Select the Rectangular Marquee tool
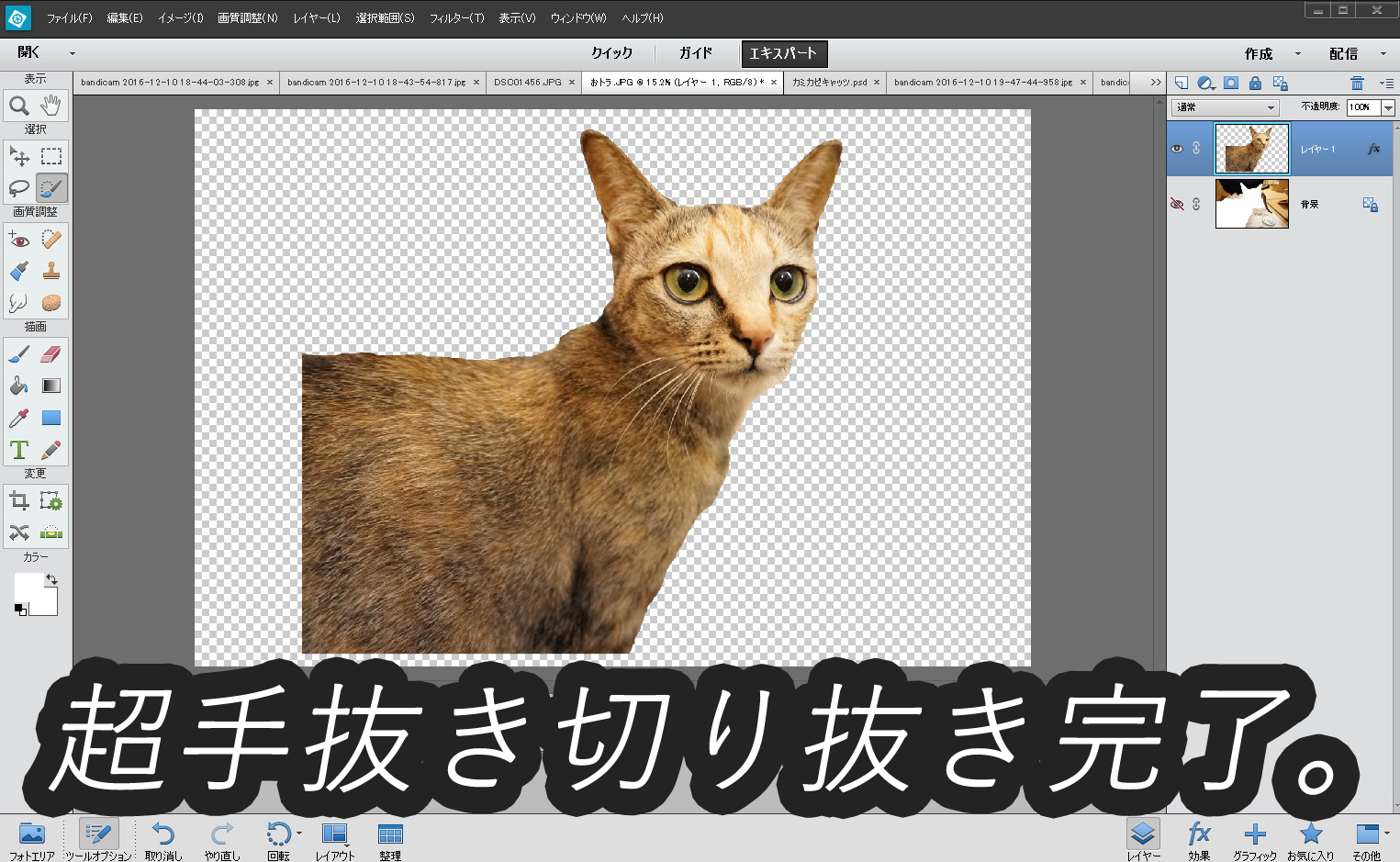1400x862 pixels. 51,156
